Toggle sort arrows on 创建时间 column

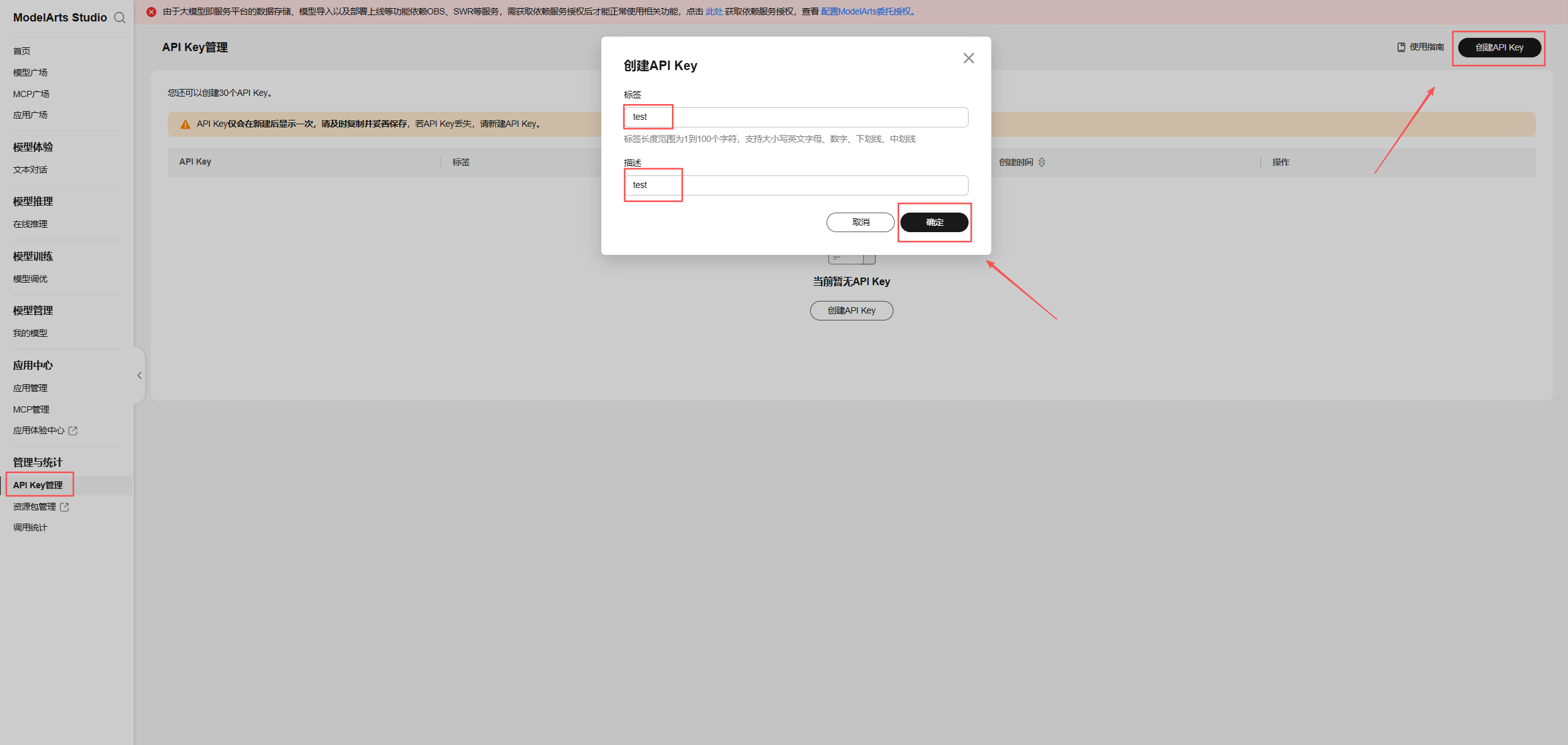coord(1042,162)
